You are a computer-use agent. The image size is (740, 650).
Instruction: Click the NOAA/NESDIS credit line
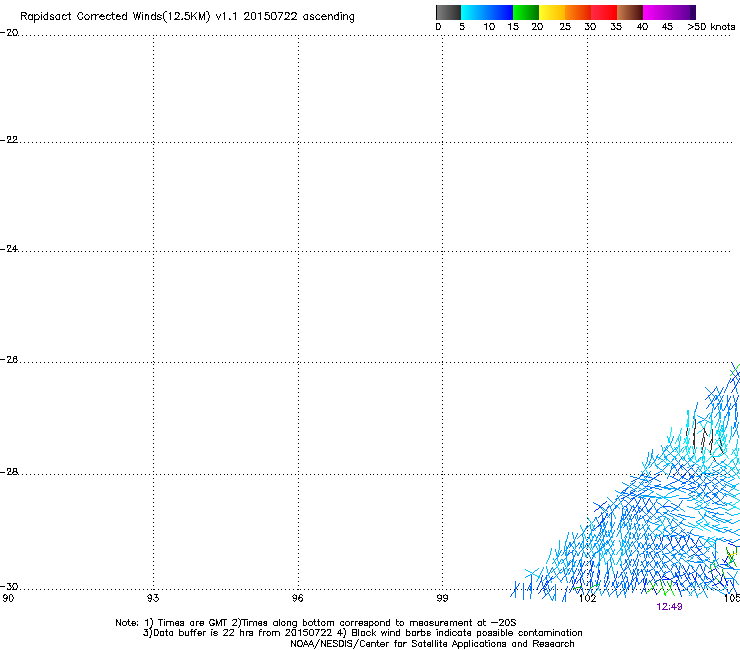click(432, 644)
